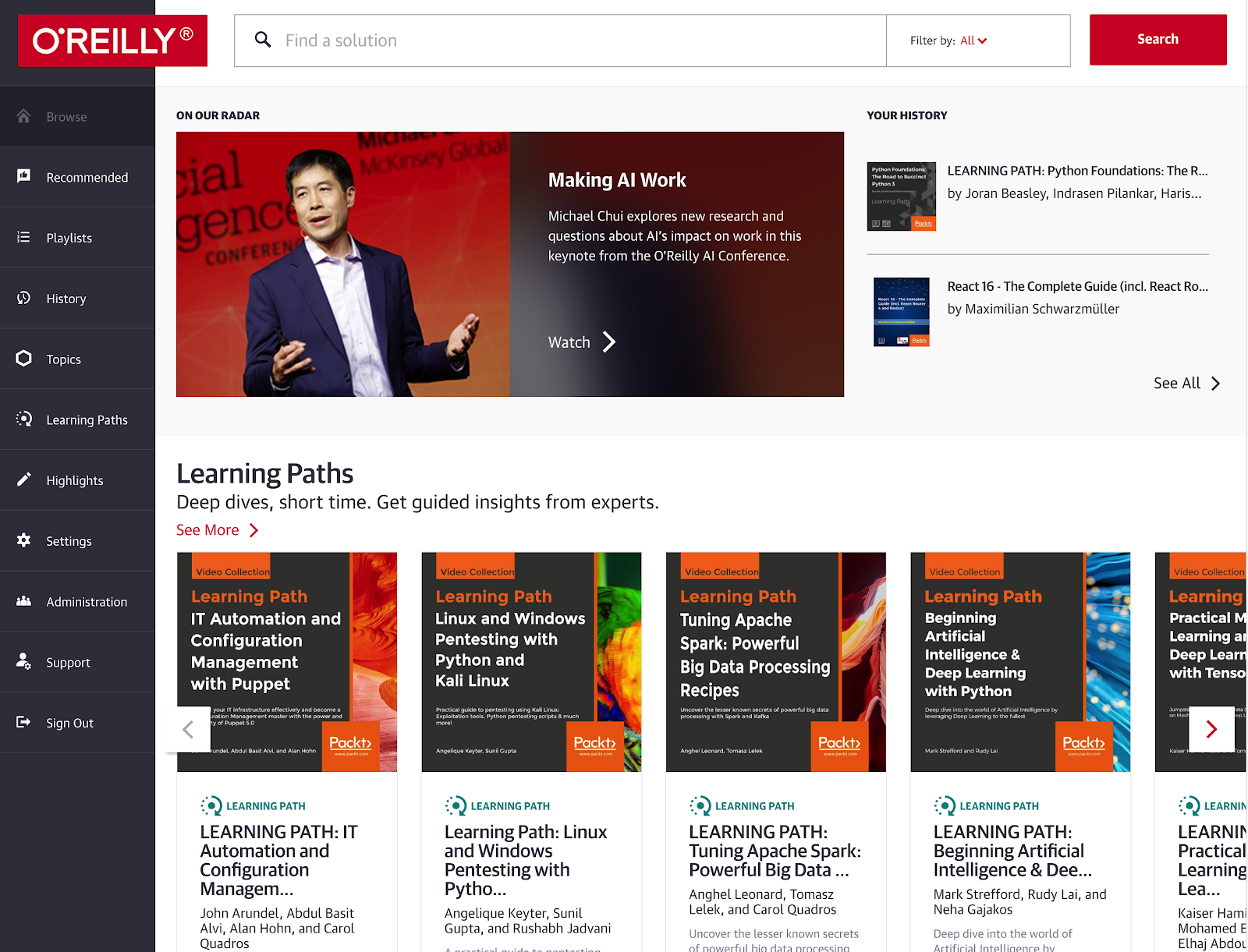Screen dimensions: 1248x952
Task: Go to Recommended in the sidebar
Action: point(77,177)
